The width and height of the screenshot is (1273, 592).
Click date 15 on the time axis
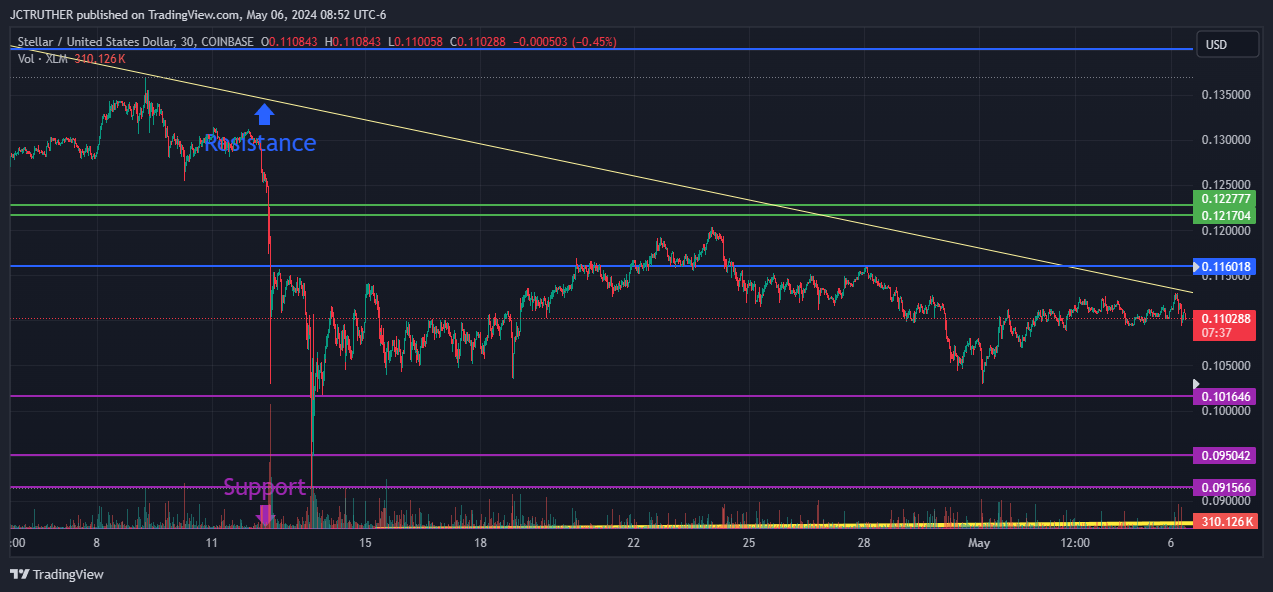[366, 543]
